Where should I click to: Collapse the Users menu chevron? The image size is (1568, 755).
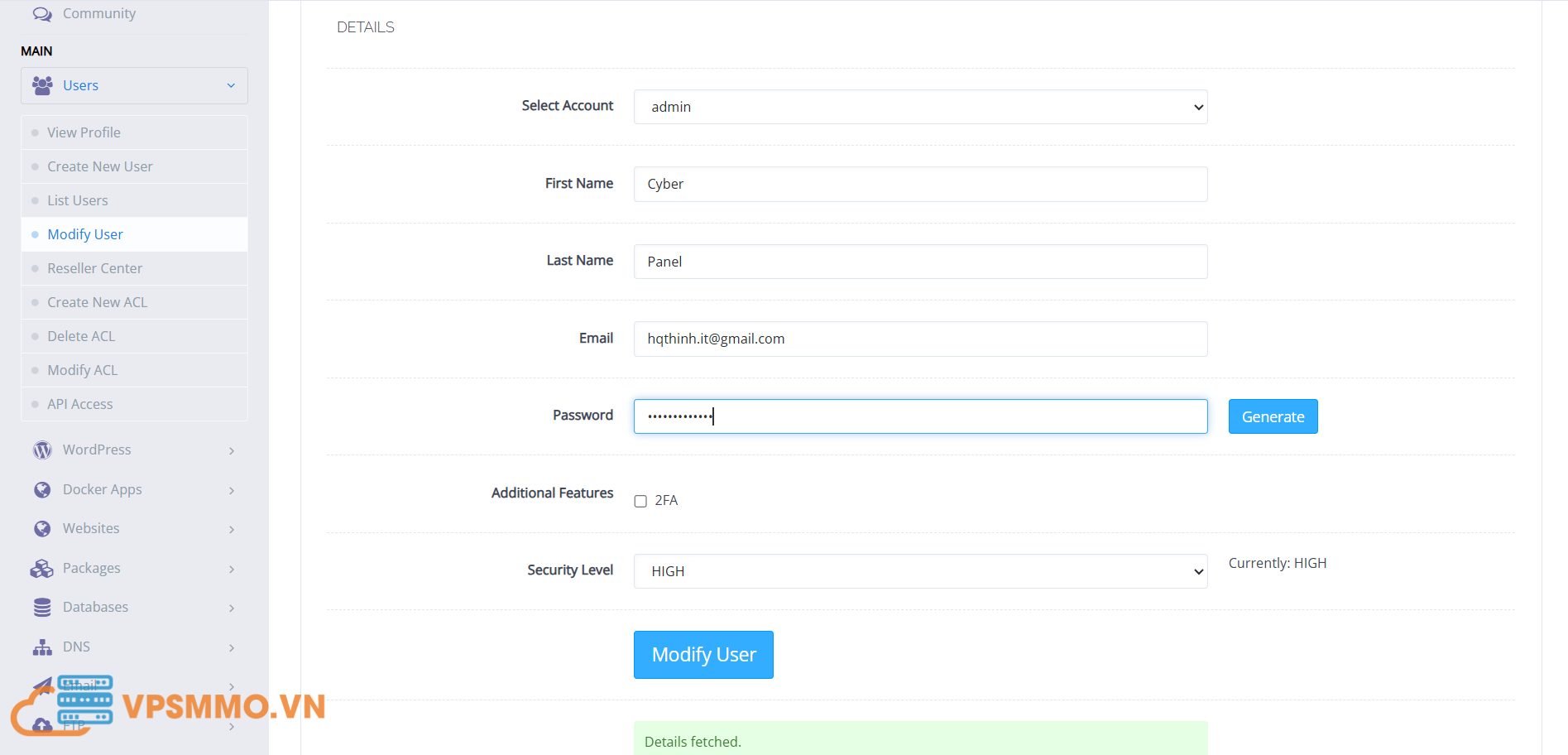click(231, 85)
